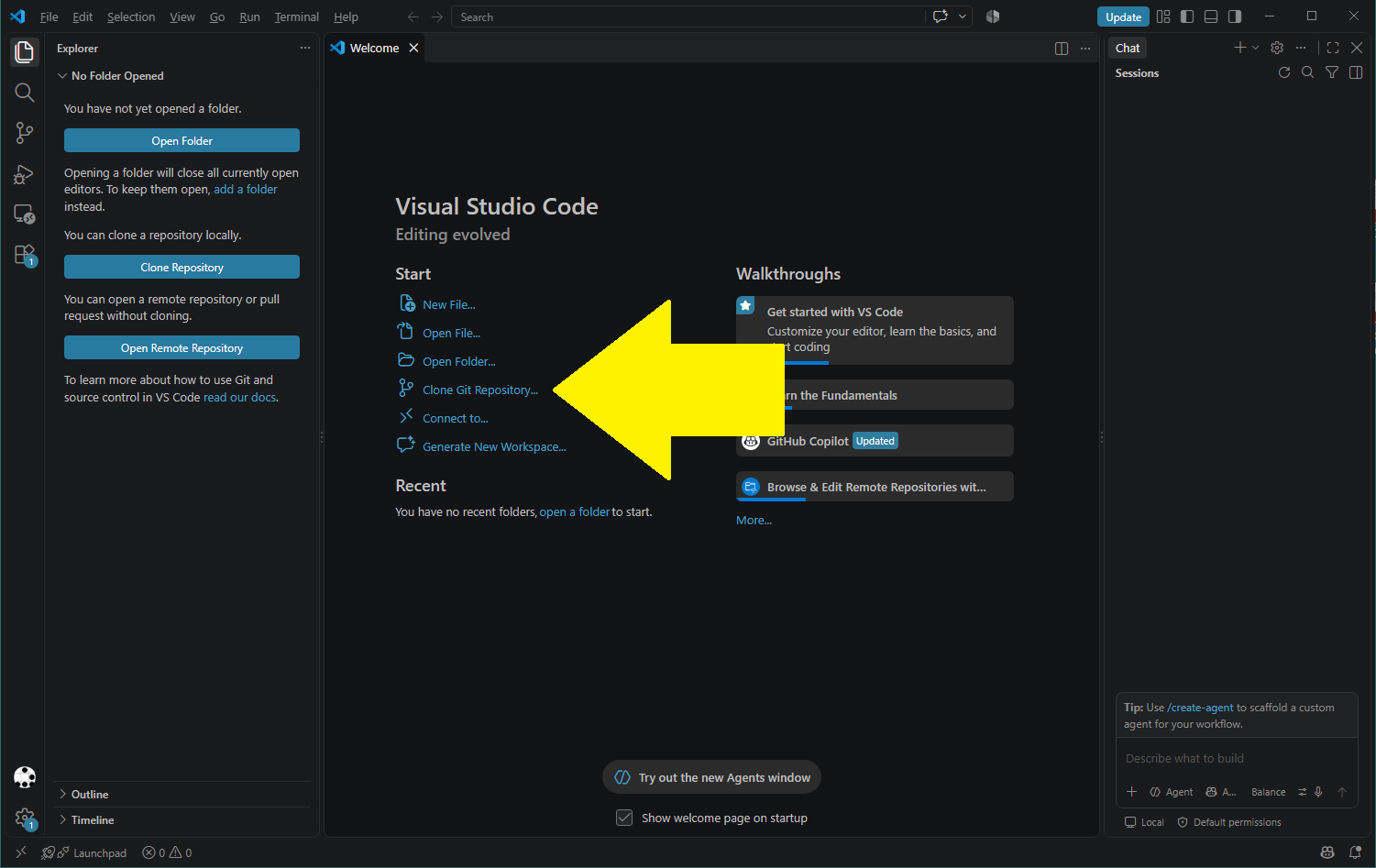Open the Manage gear in the activity bar
The height and width of the screenshot is (868, 1376).
click(x=25, y=818)
